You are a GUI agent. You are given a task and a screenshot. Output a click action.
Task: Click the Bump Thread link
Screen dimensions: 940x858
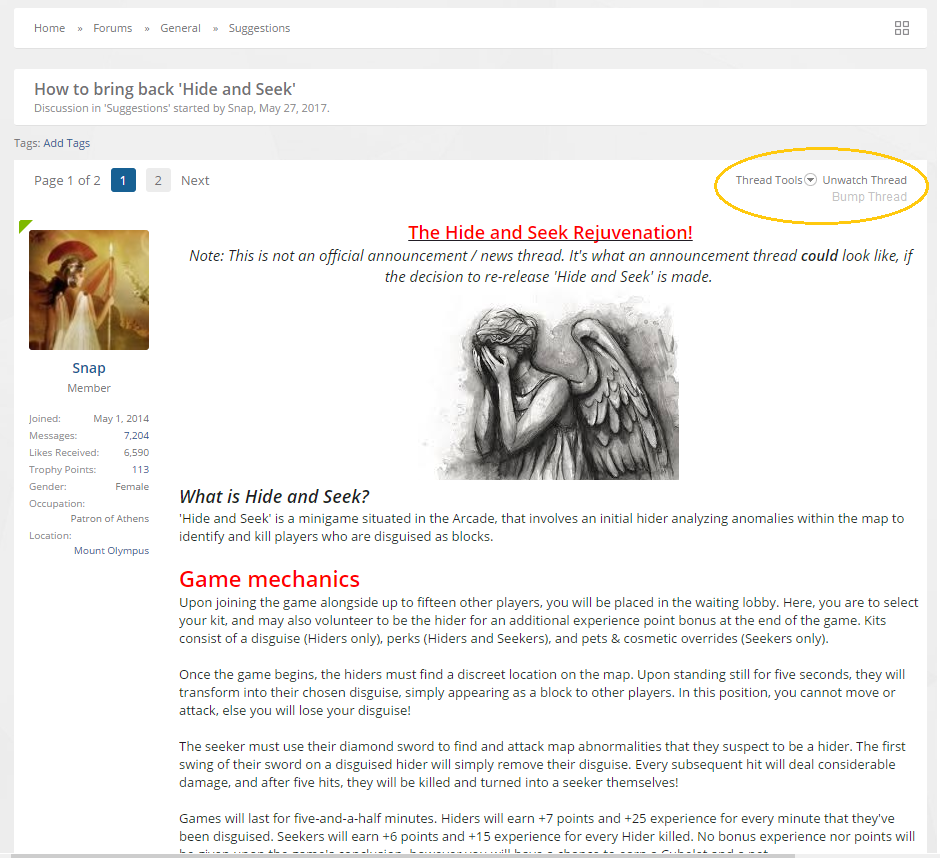[x=869, y=197]
